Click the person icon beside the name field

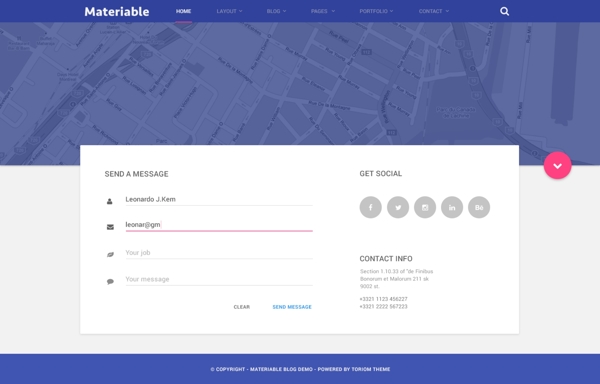[x=109, y=201]
